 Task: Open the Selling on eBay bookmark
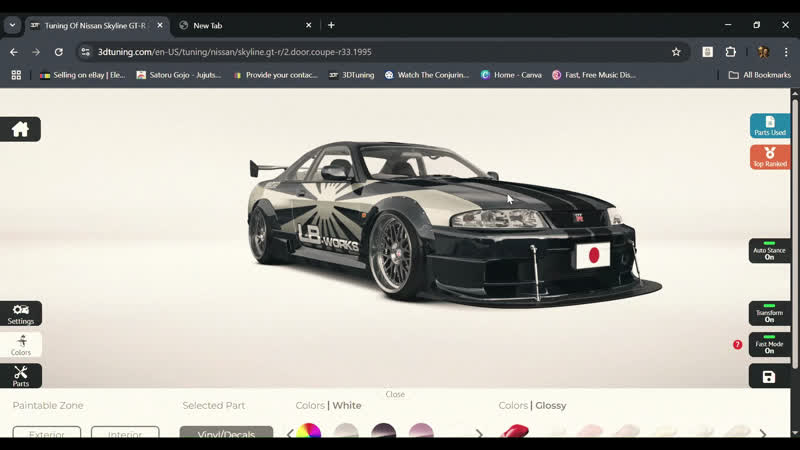[x=82, y=75]
